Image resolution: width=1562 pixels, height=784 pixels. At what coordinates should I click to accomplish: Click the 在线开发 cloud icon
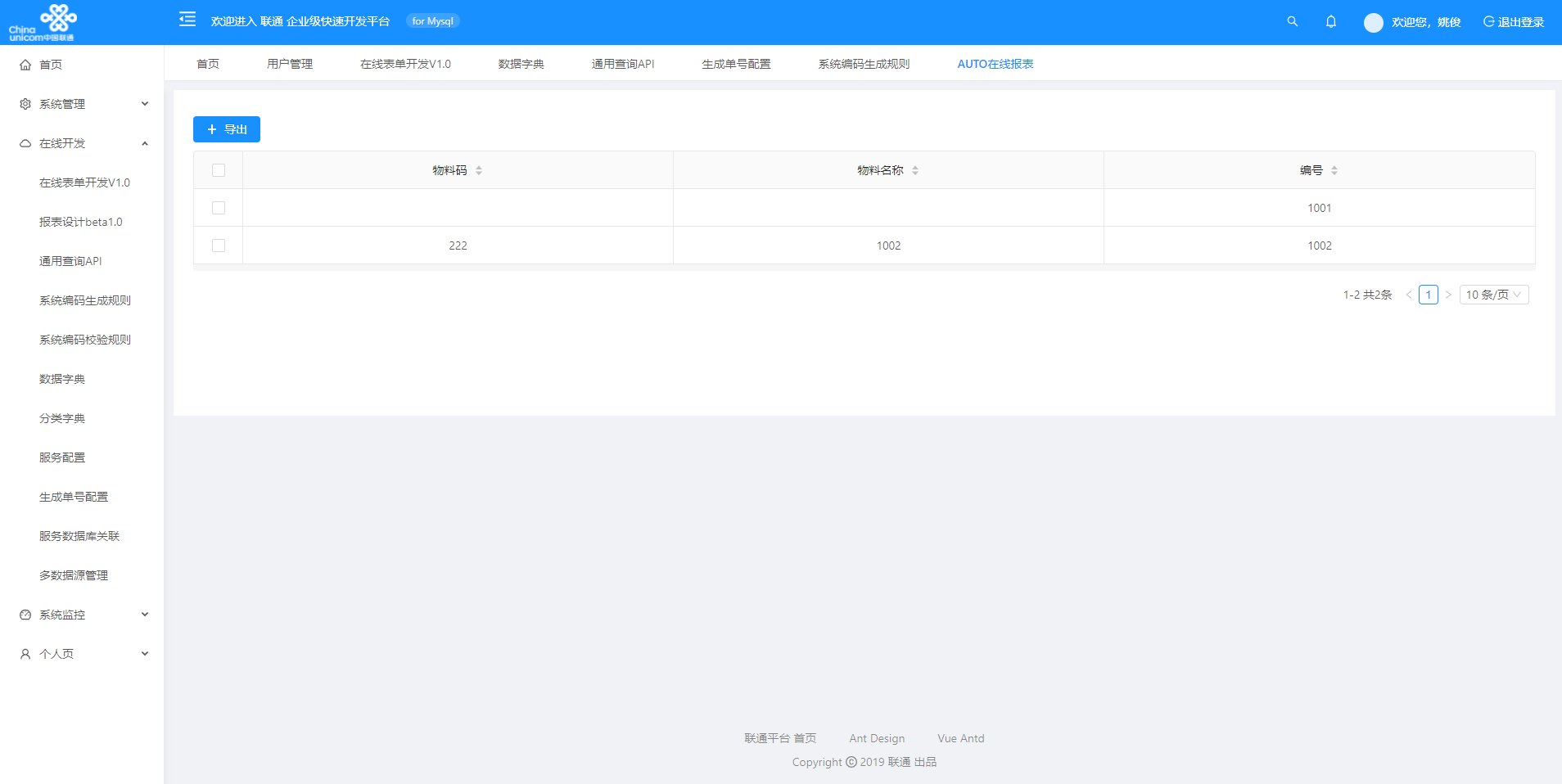(25, 143)
